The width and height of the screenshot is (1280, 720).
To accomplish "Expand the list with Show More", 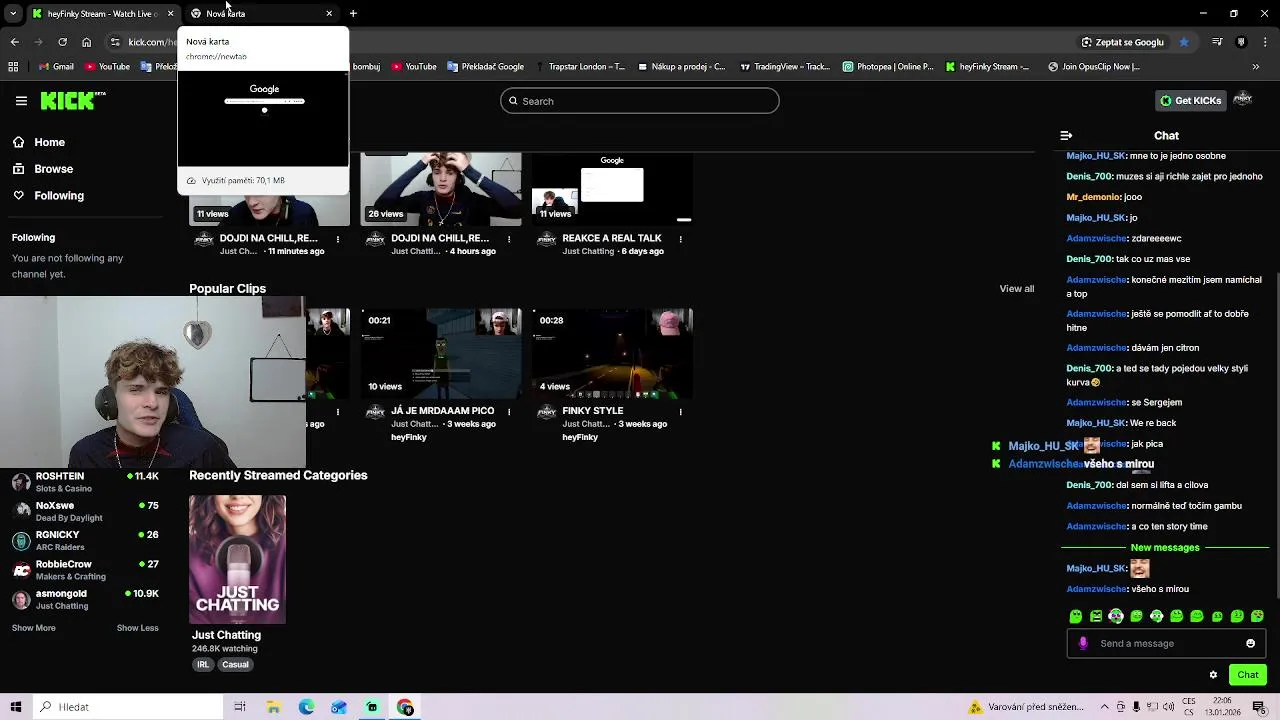I will point(34,628).
